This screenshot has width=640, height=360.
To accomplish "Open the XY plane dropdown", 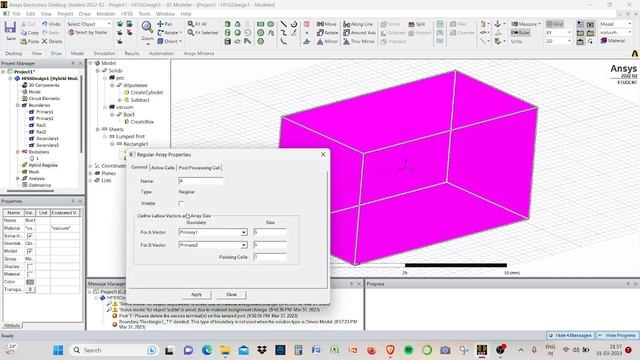I will [x=569, y=33].
